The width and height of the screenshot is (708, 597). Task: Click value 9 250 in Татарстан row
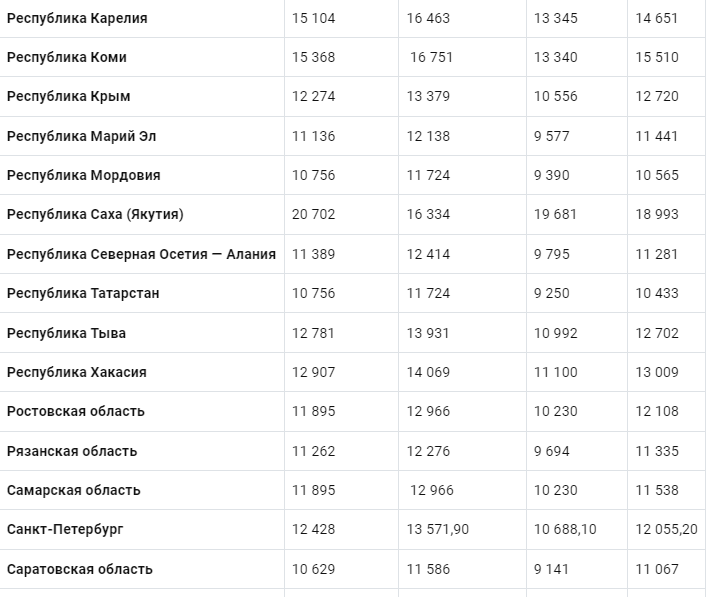click(x=551, y=293)
